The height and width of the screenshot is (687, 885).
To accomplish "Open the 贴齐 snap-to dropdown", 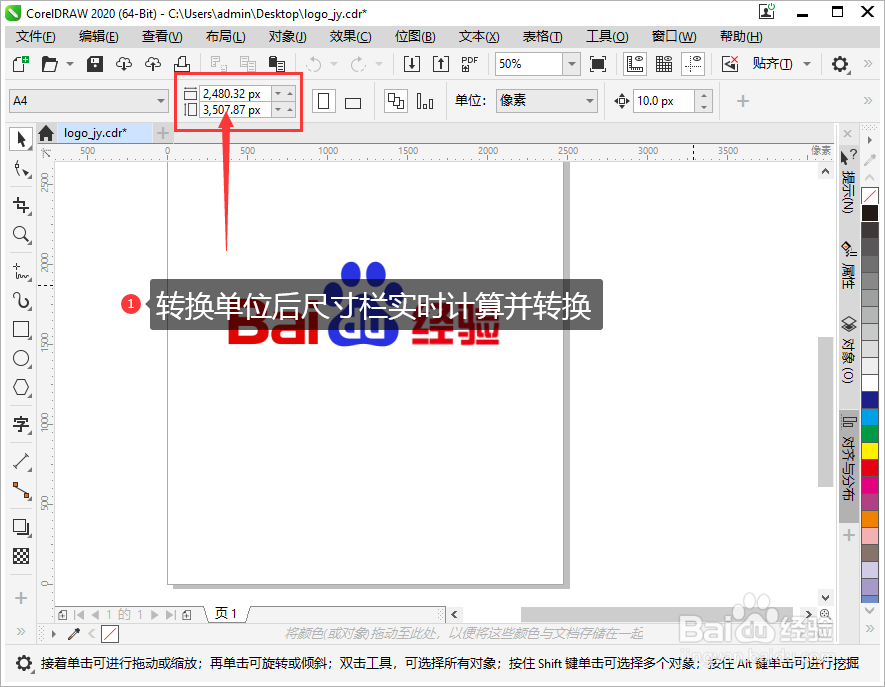I will [x=807, y=64].
